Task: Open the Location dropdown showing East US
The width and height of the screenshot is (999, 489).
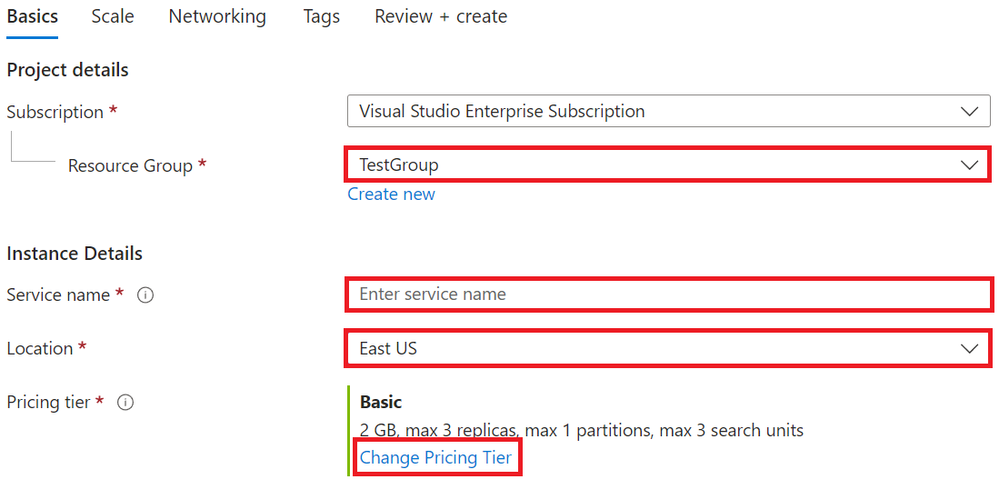Action: [x=668, y=349]
